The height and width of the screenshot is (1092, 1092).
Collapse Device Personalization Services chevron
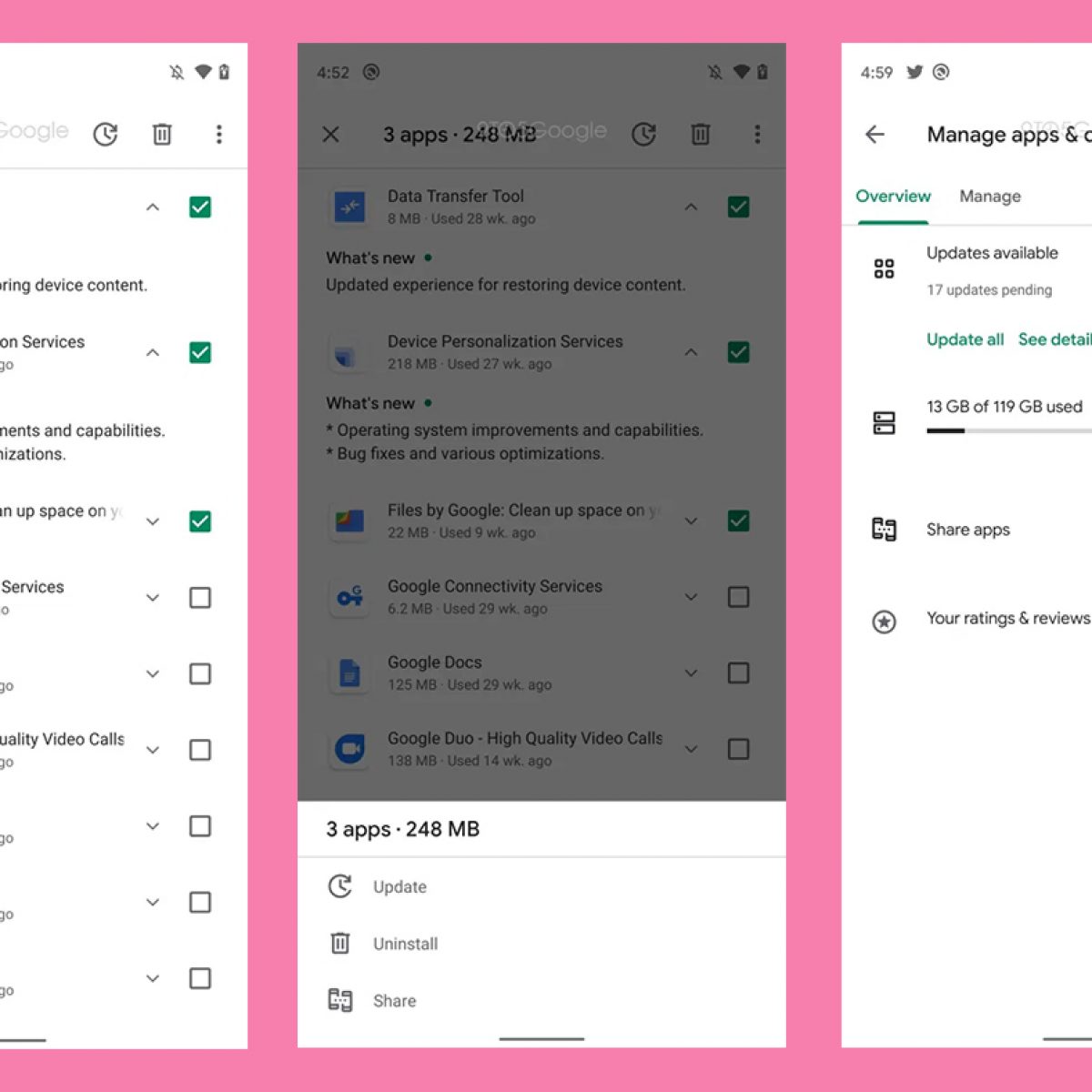coord(692,352)
